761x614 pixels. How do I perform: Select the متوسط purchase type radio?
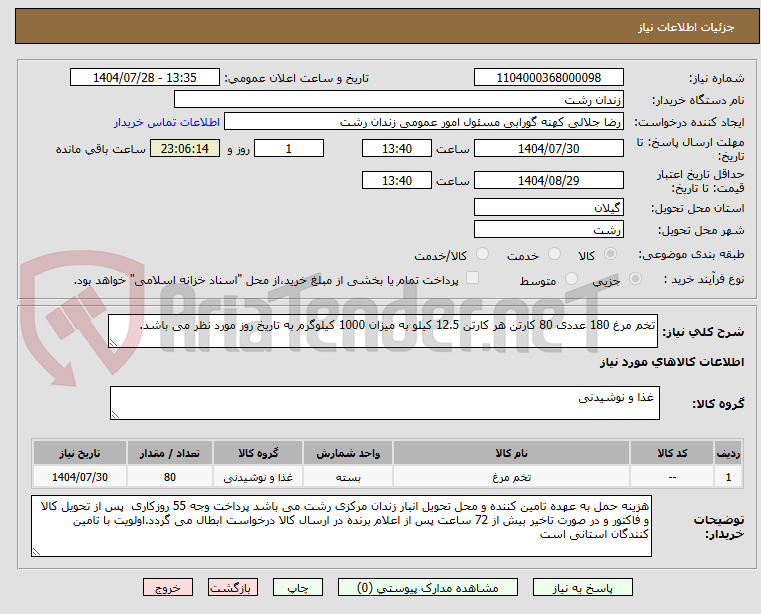[x=571, y=279]
